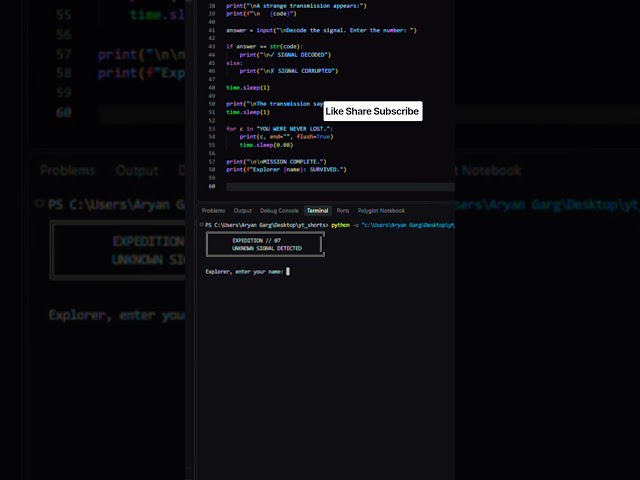This screenshot has height=480, width=640.
Task: Switch to the Problems panel tab
Action: pos(213,211)
